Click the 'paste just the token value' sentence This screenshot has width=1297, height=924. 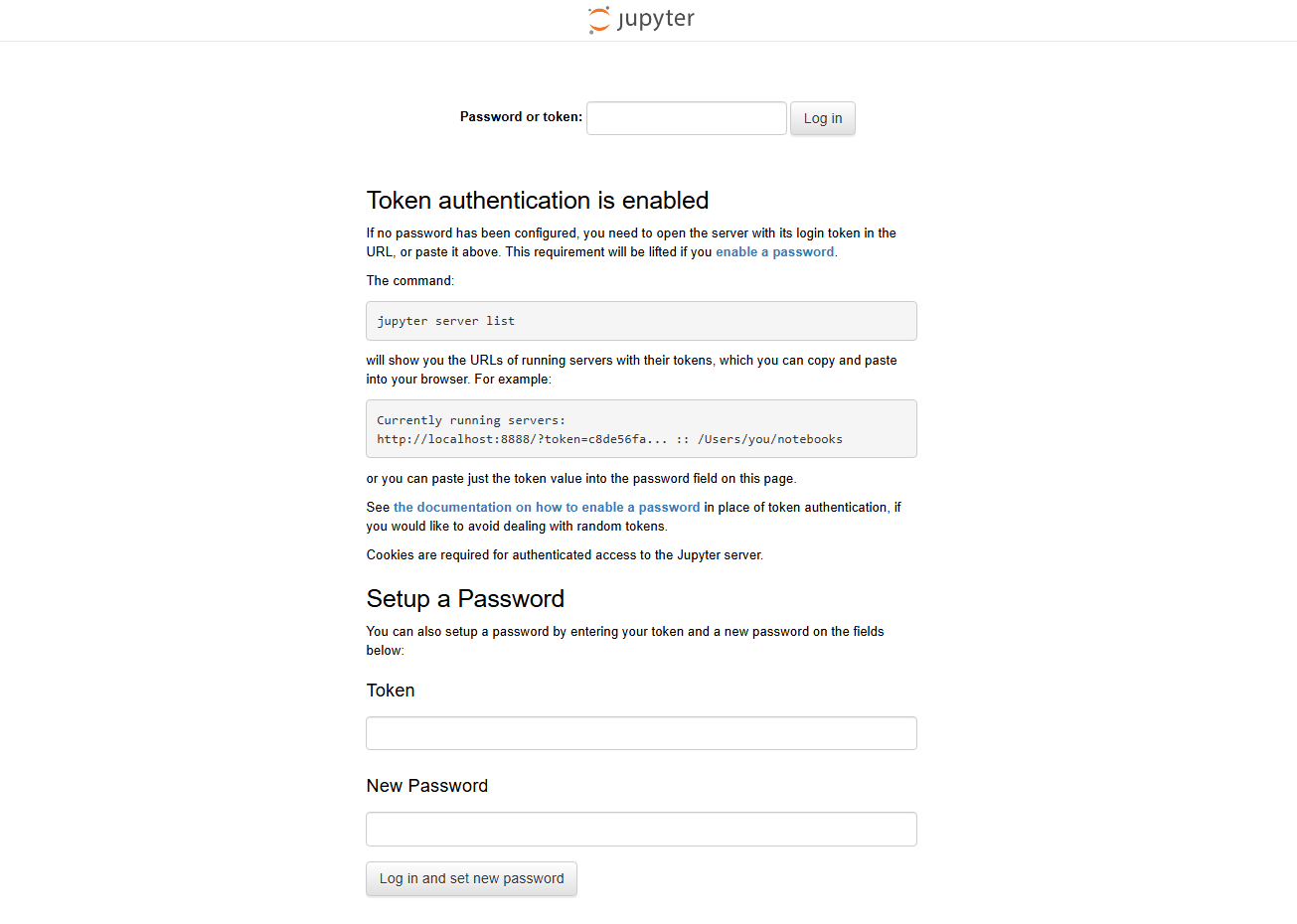click(x=581, y=479)
